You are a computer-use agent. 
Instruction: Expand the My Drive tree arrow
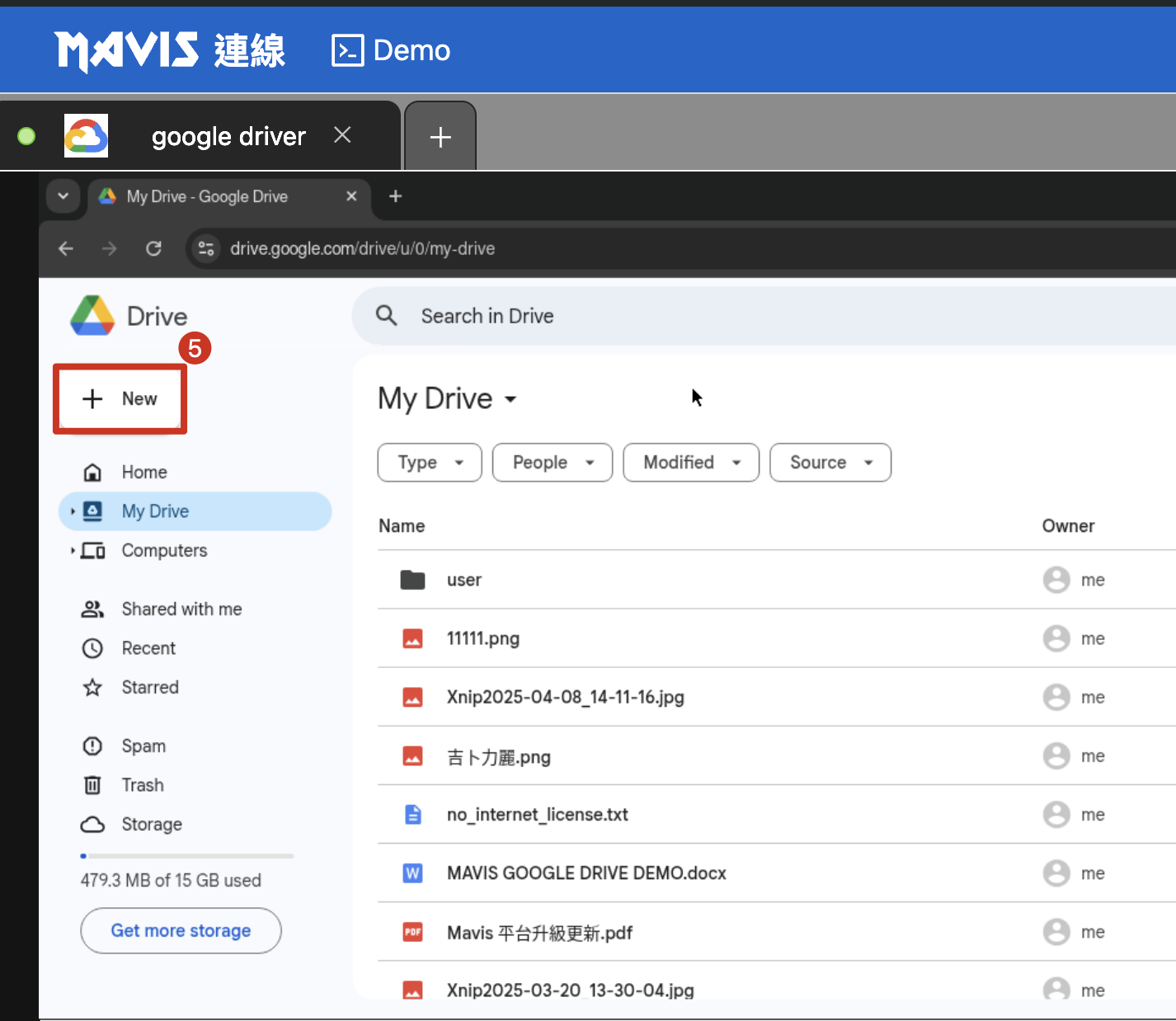point(73,511)
